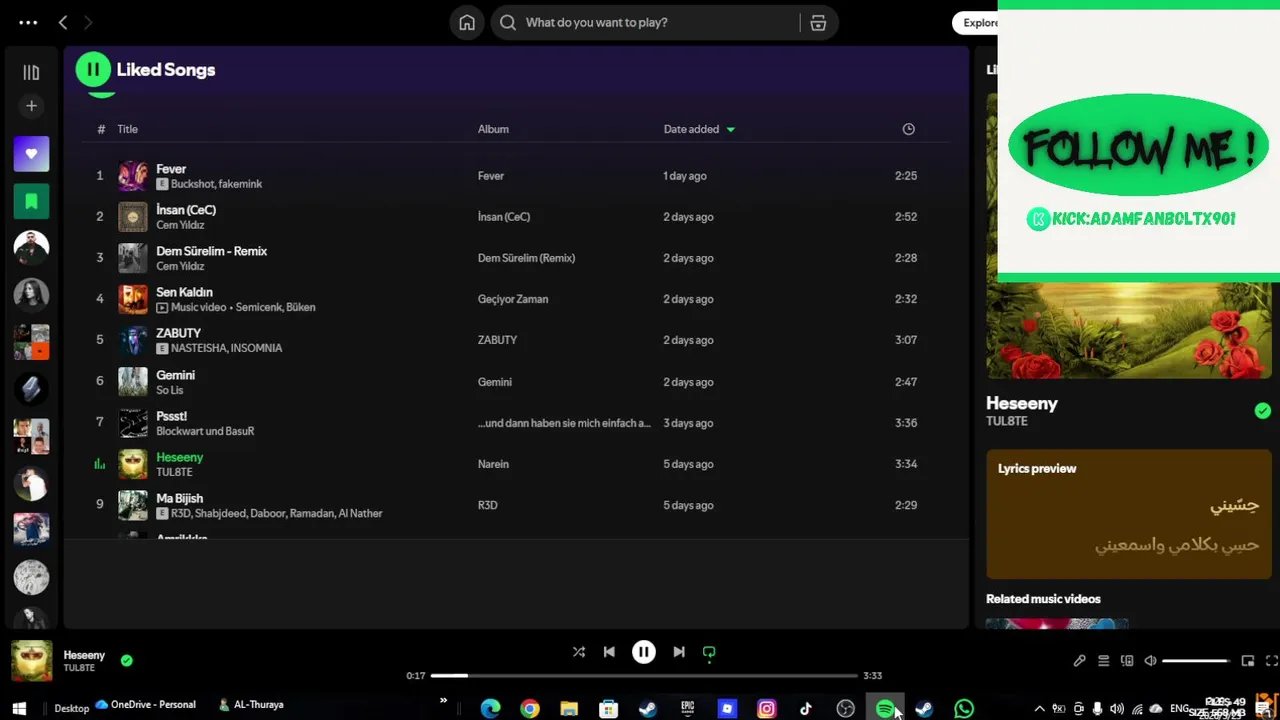Open Instagram from taskbar
Viewport: 1280px width, 720px height.
coord(766,709)
